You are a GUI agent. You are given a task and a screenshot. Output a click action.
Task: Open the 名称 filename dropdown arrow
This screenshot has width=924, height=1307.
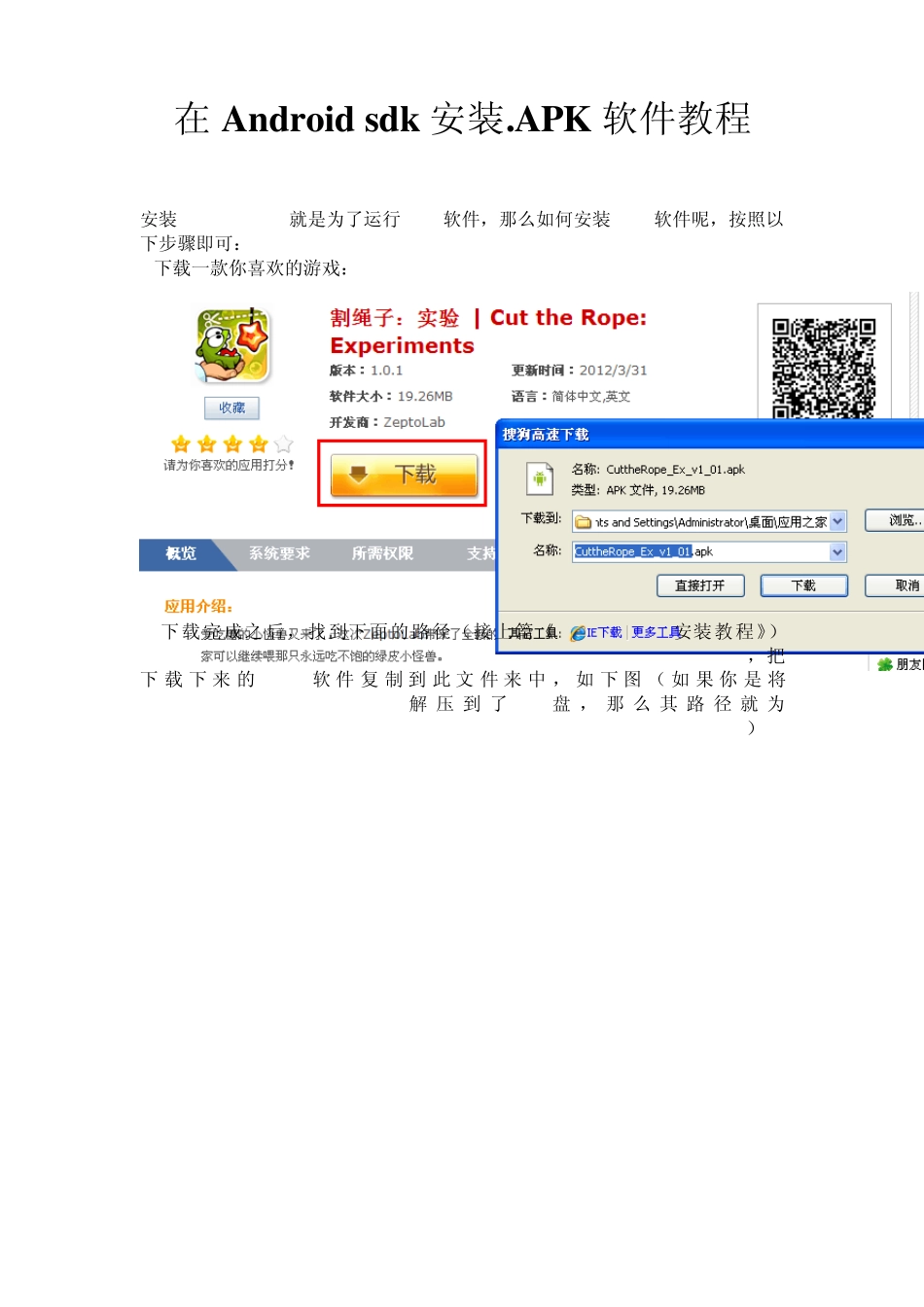837,552
